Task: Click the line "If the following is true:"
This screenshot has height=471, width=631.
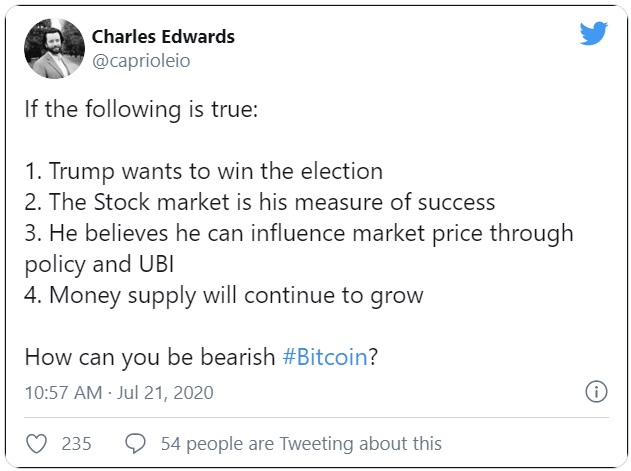Action: pyautogui.click(x=141, y=108)
